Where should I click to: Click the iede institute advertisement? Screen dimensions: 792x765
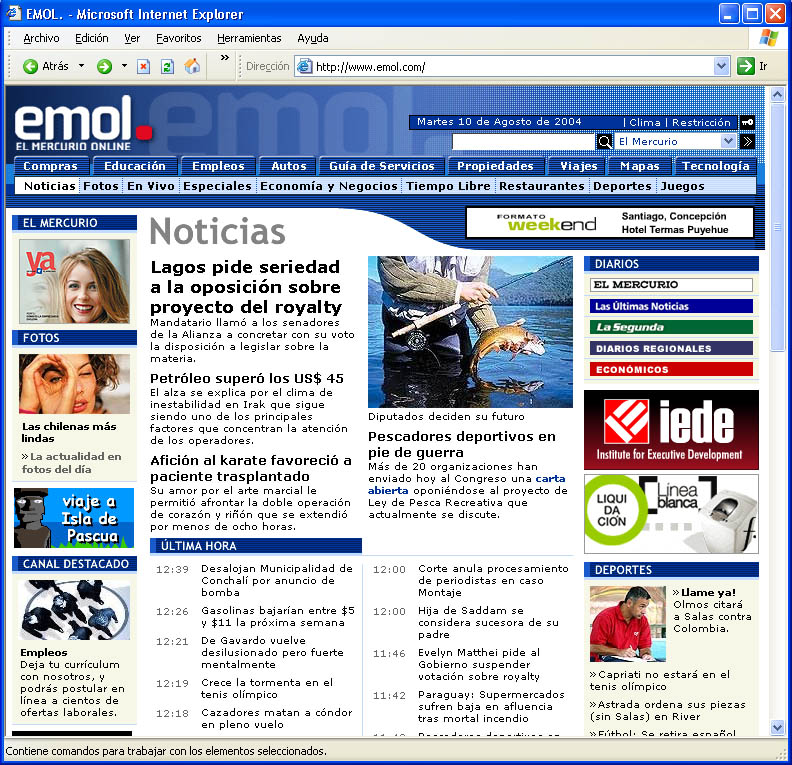click(x=671, y=430)
